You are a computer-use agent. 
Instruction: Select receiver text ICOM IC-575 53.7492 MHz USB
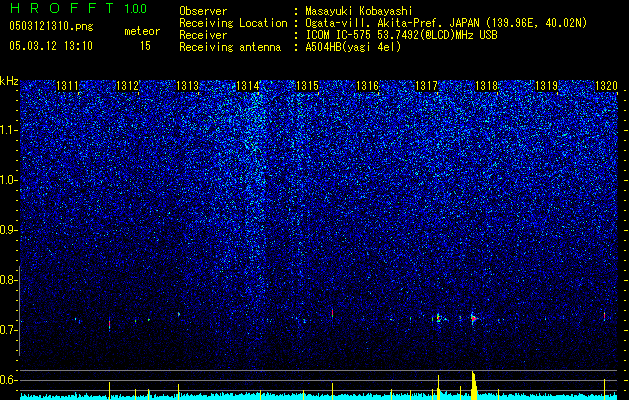[x=402, y=35]
